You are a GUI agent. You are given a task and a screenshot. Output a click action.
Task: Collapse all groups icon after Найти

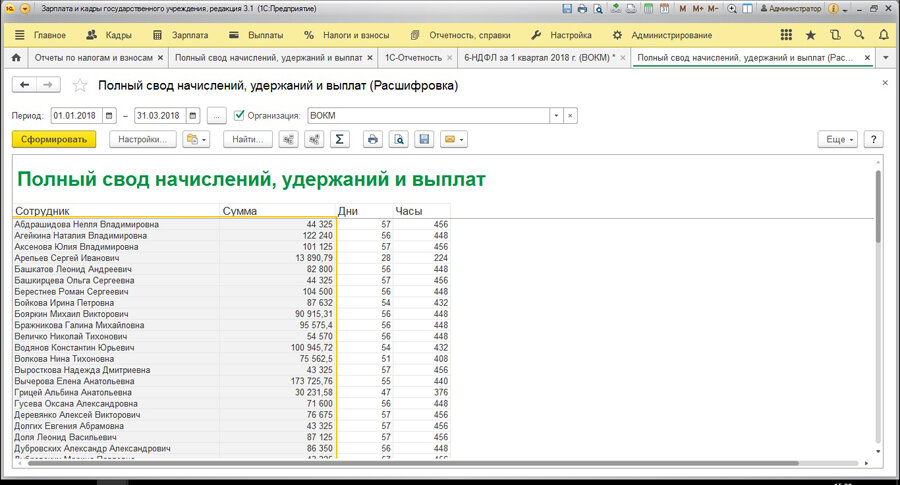(x=288, y=139)
